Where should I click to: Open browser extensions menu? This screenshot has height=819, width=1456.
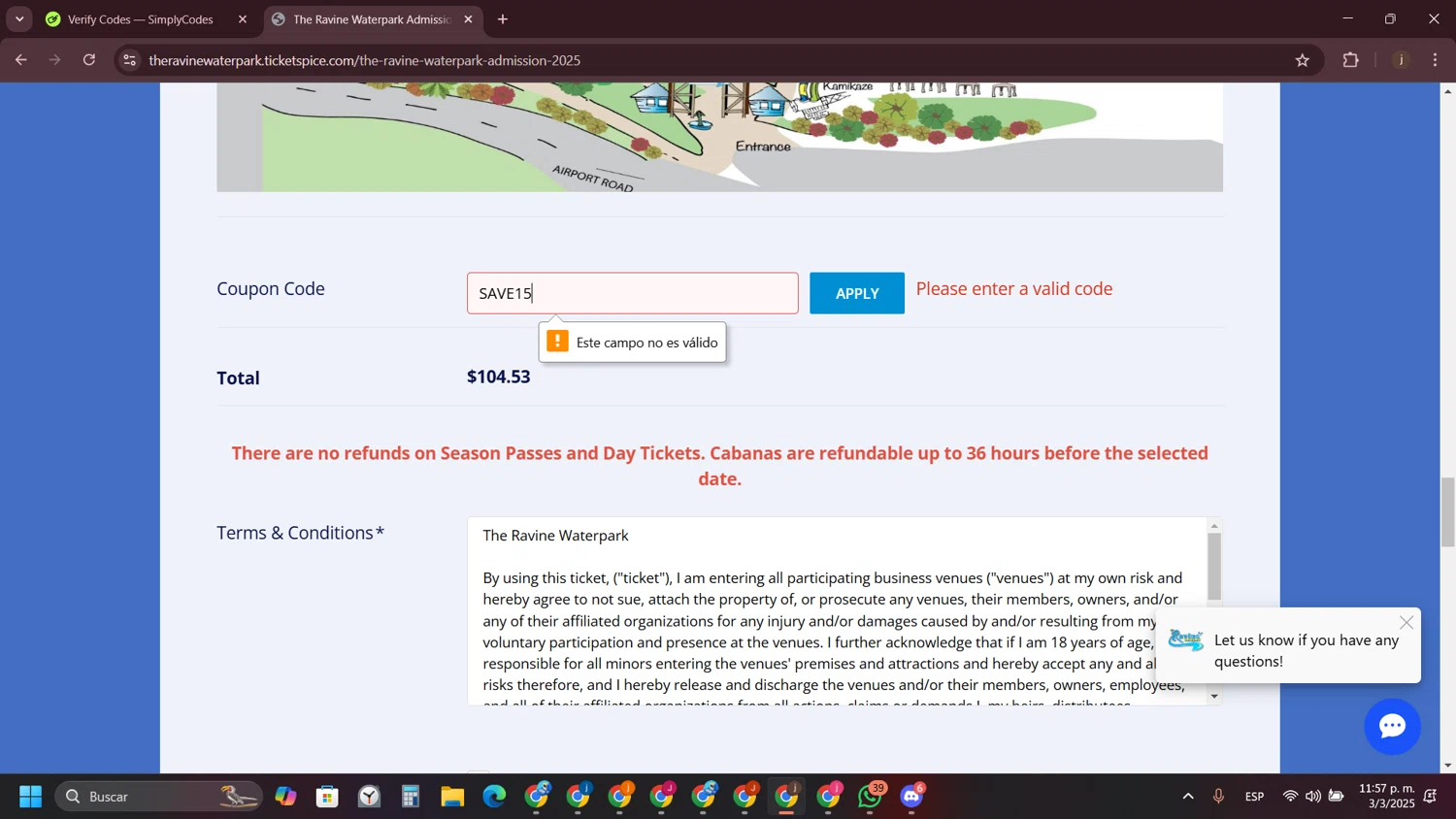(x=1351, y=60)
